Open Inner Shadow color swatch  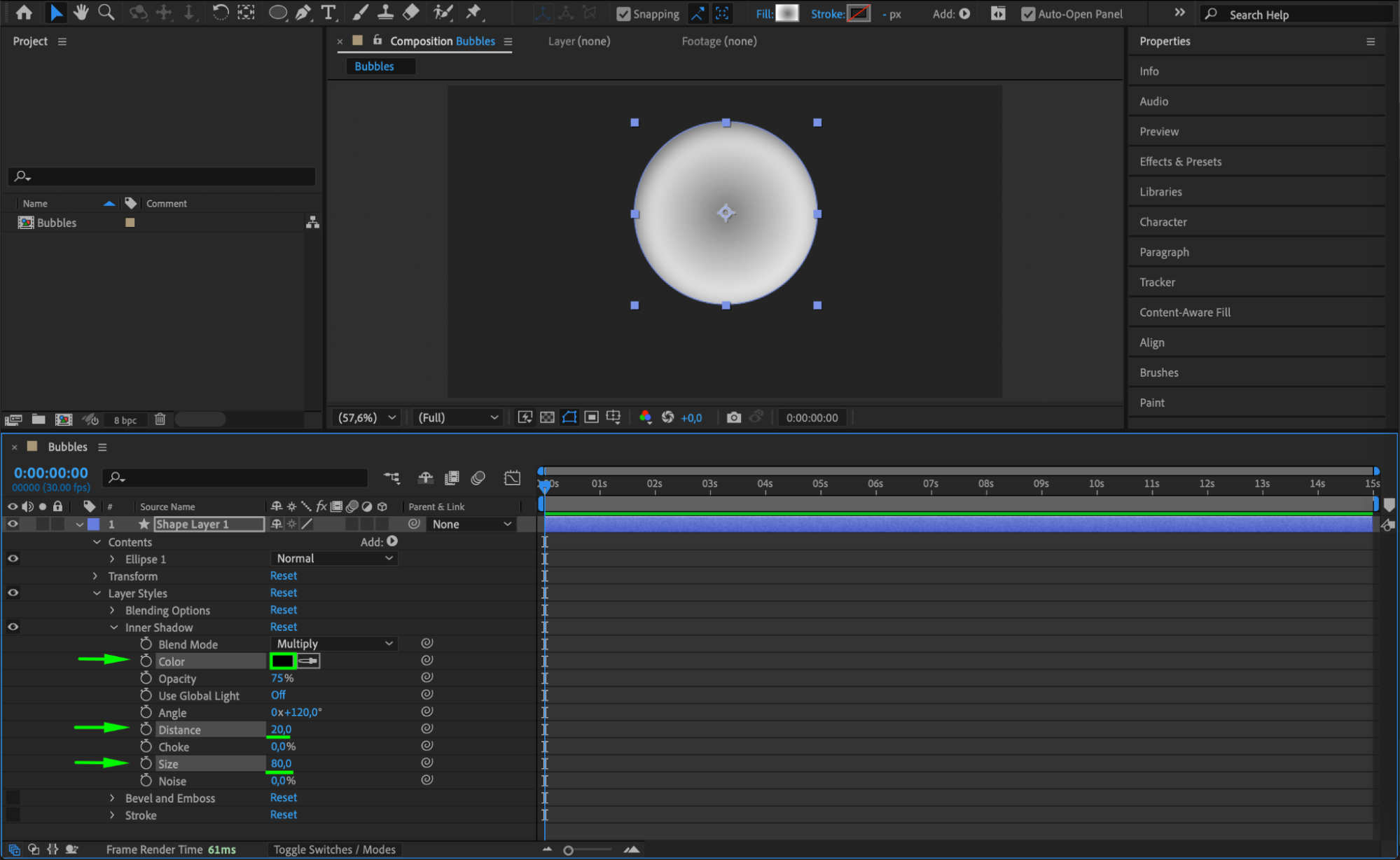pos(282,660)
